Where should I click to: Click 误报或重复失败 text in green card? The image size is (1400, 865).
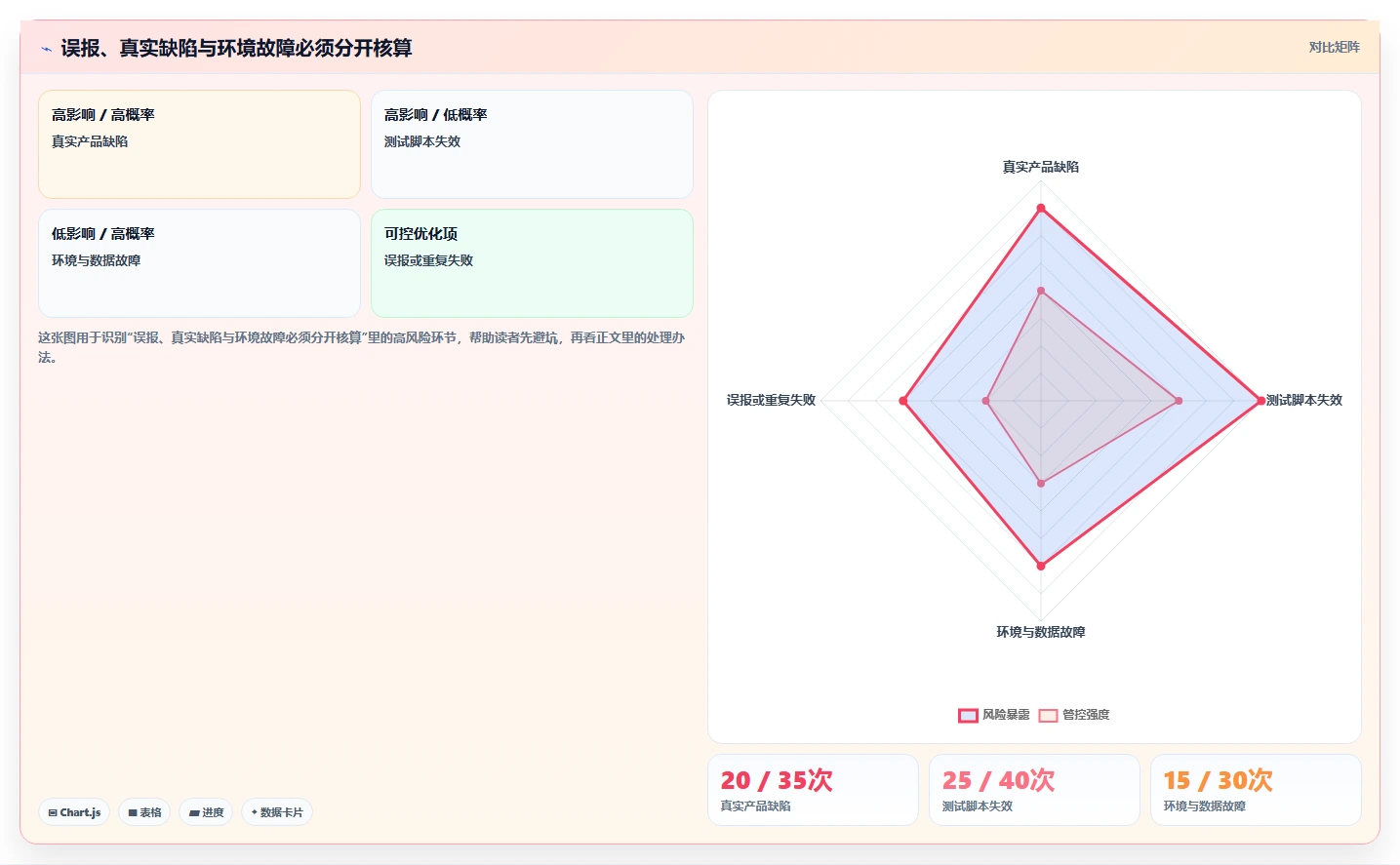(428, 260)
